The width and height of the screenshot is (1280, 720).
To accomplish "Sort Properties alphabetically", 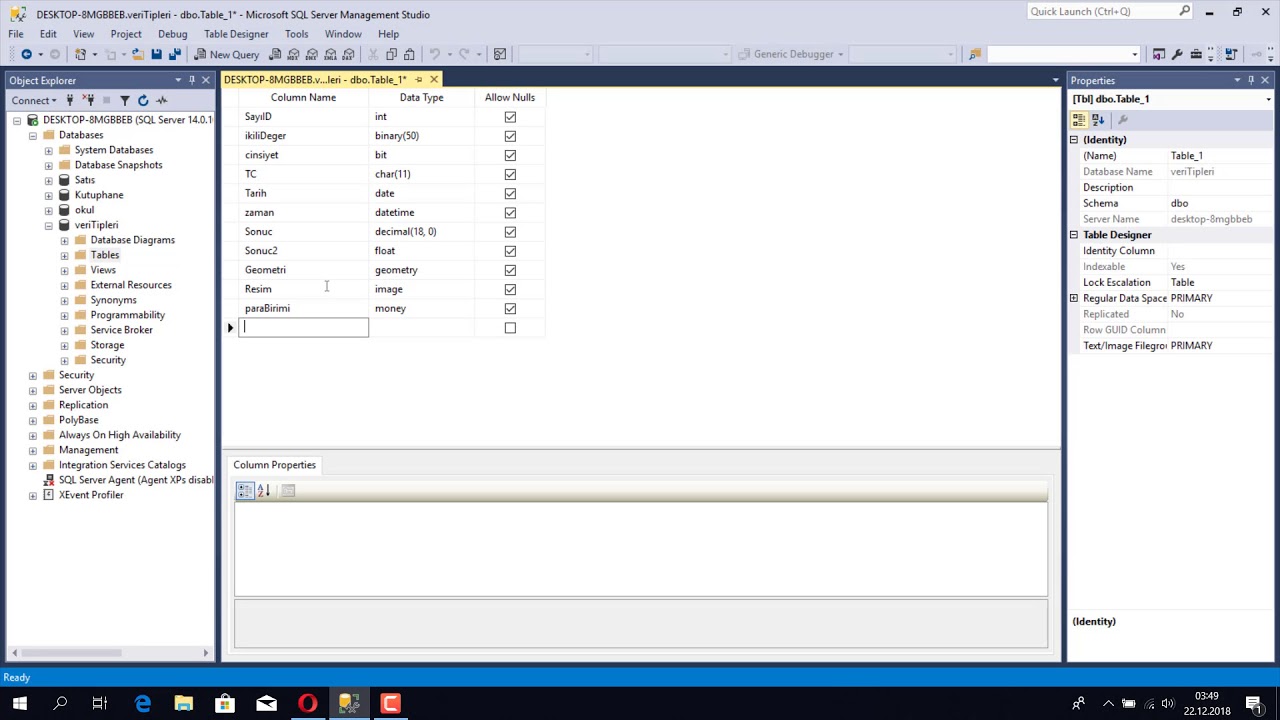I will [1098, 120].
